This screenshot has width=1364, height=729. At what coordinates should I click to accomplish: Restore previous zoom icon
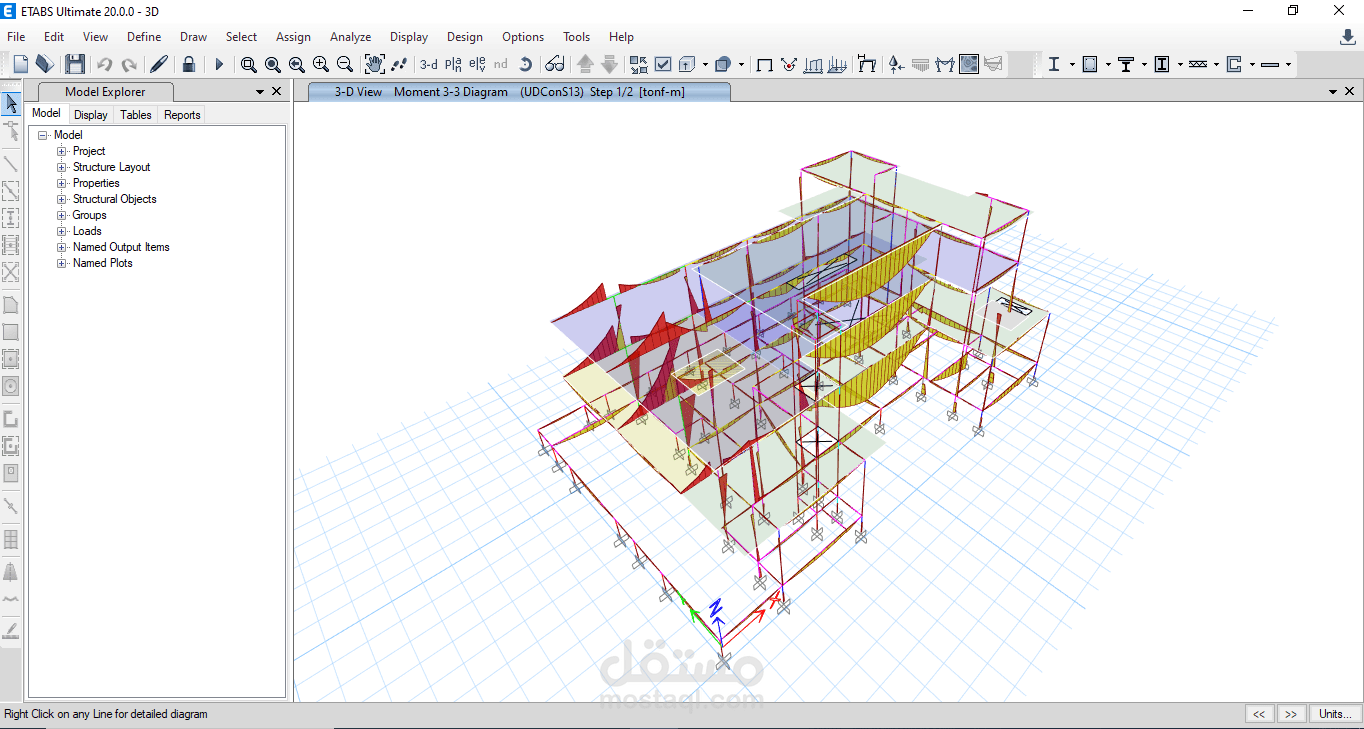(x=297, y=64)
